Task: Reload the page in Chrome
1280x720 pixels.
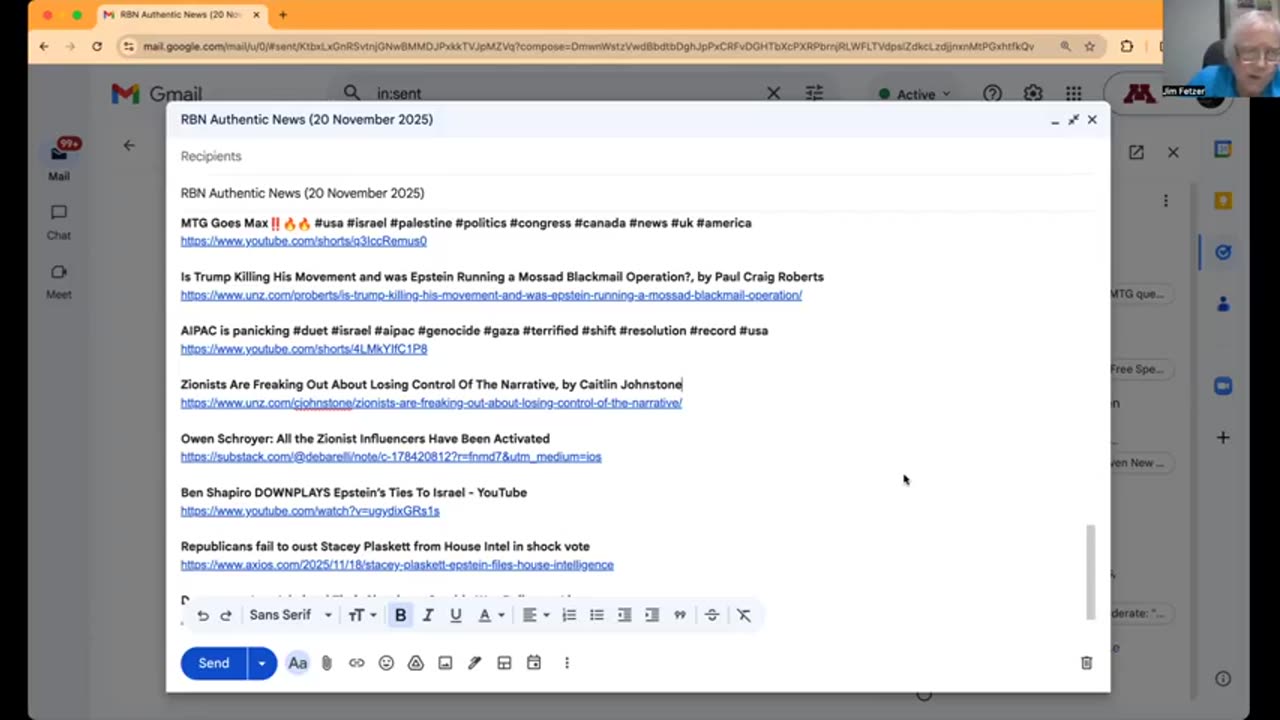Action: 97,46
